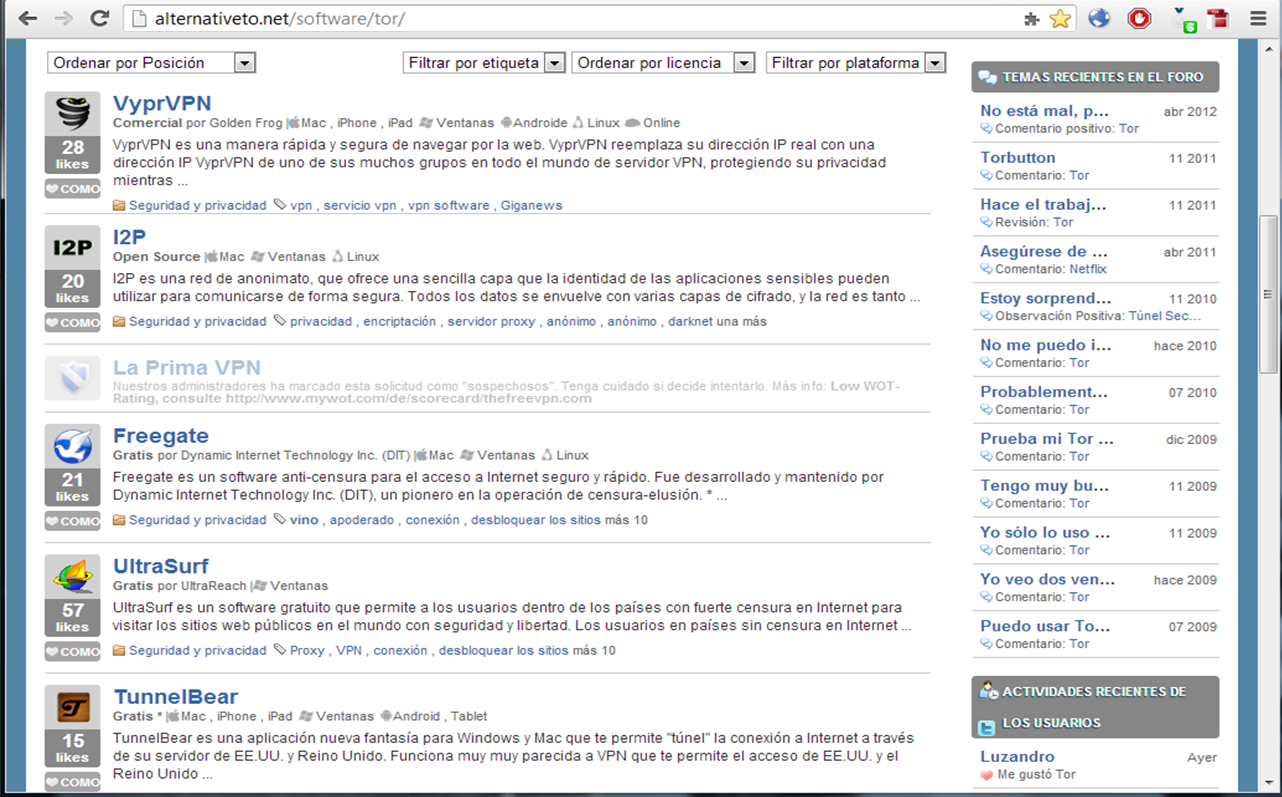Open forum topic 'Yo veo dos ven...'
Viewport: 1282px width, 797px height.
pos(1047,579)
